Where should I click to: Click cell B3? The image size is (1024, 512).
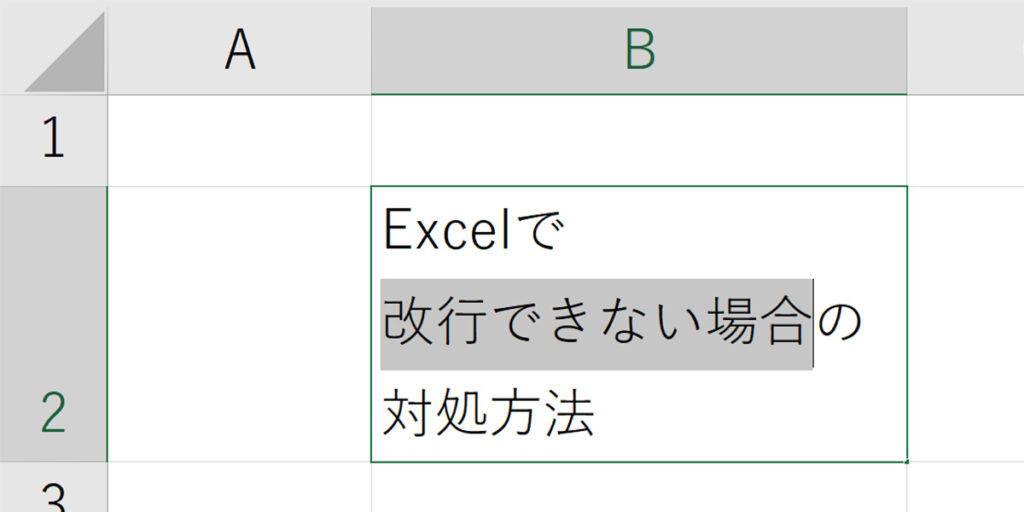pyautogui.click(x=639, y=490)
